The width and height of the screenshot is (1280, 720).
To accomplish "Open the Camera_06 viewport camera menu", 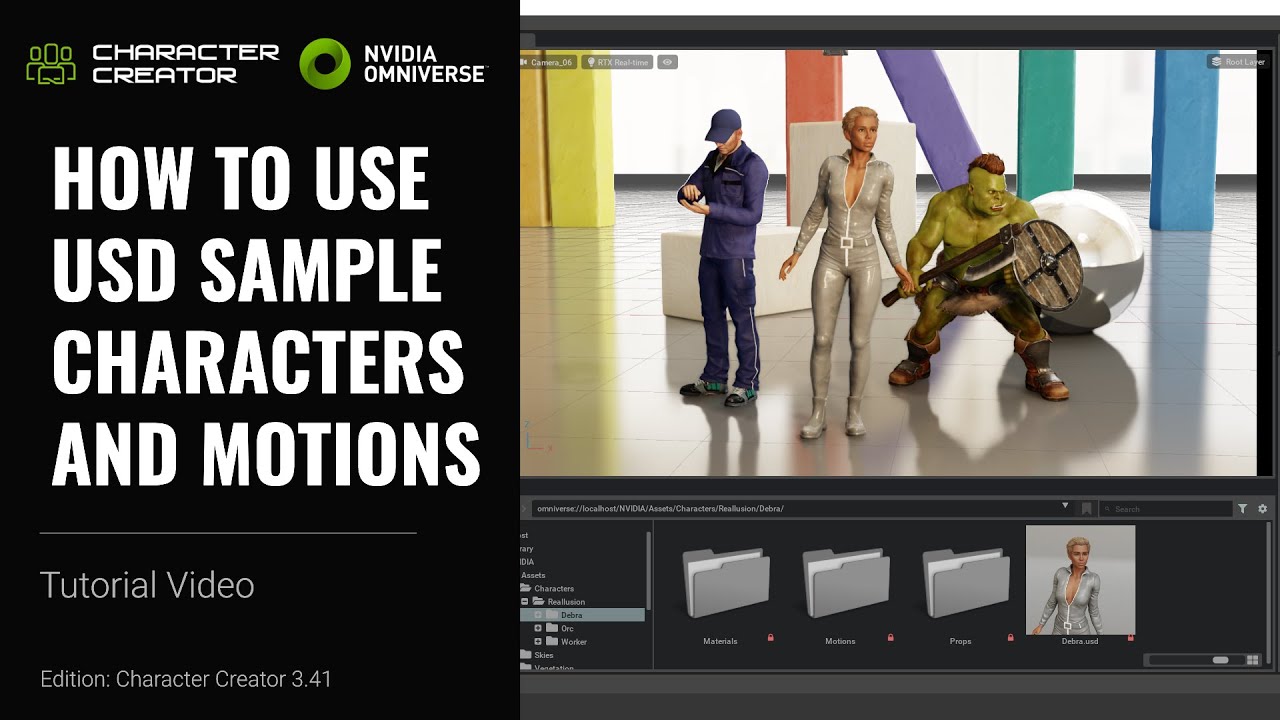I will pyautogui.click(x=549, y=62).
